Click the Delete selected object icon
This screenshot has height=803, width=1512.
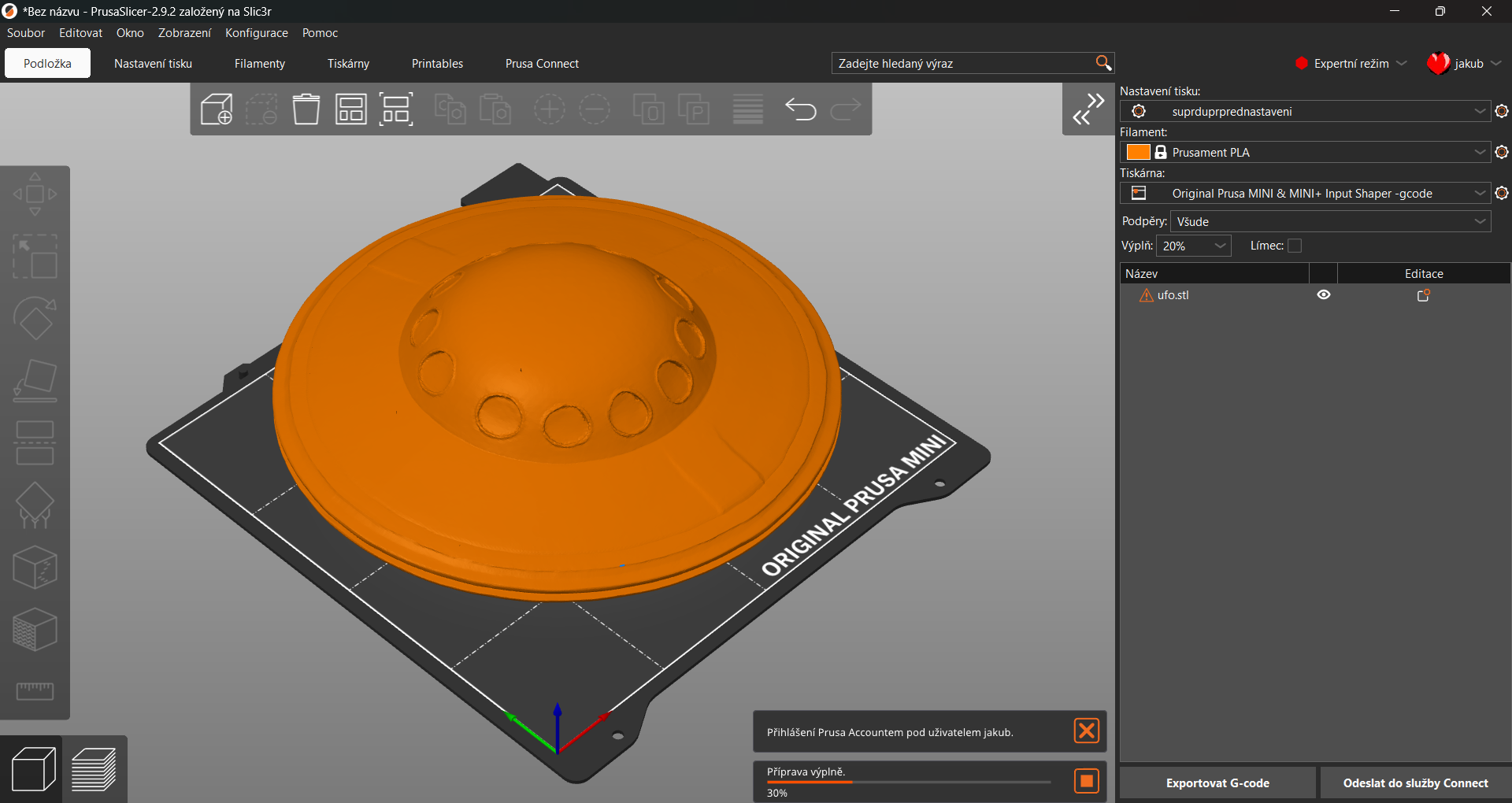(261, 109)
